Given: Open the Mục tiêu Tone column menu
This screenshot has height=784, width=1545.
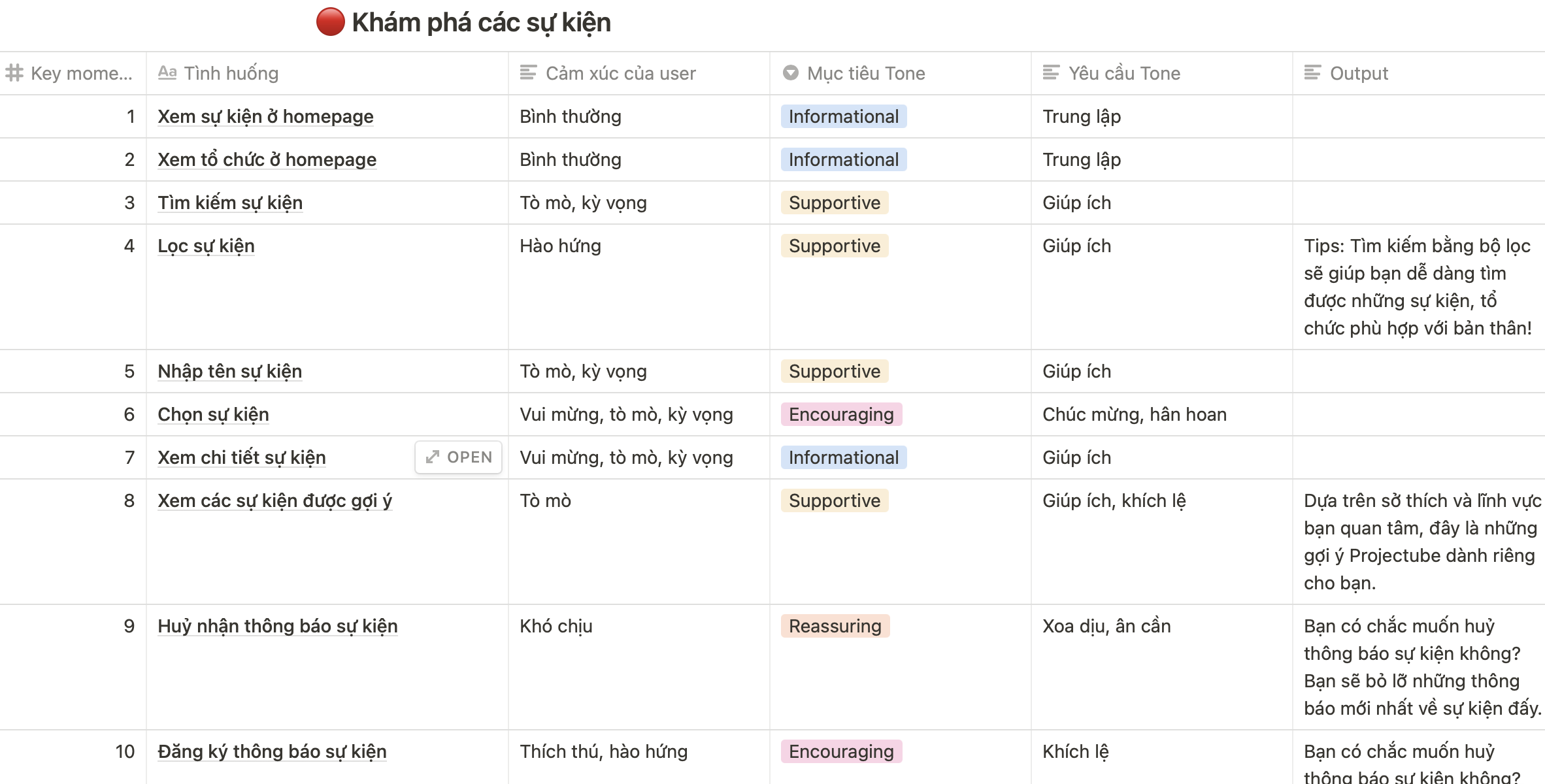Looking at the screenshot, I should pos(866,73).
